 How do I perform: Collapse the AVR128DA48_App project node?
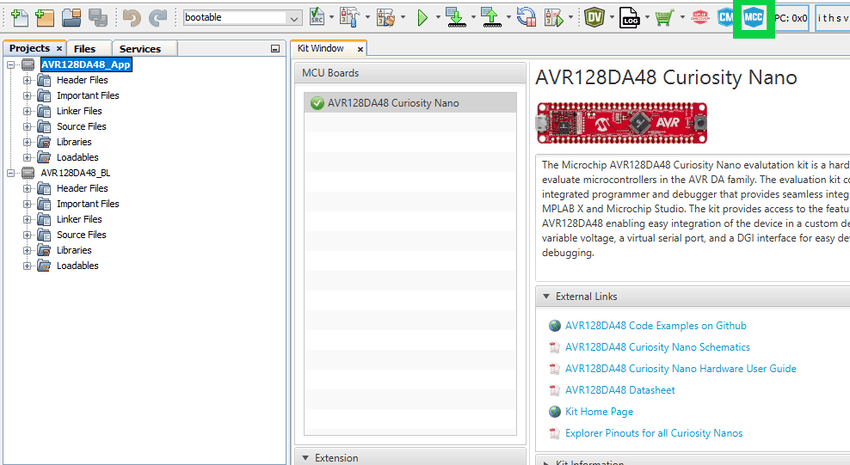[x=11, y=65]
